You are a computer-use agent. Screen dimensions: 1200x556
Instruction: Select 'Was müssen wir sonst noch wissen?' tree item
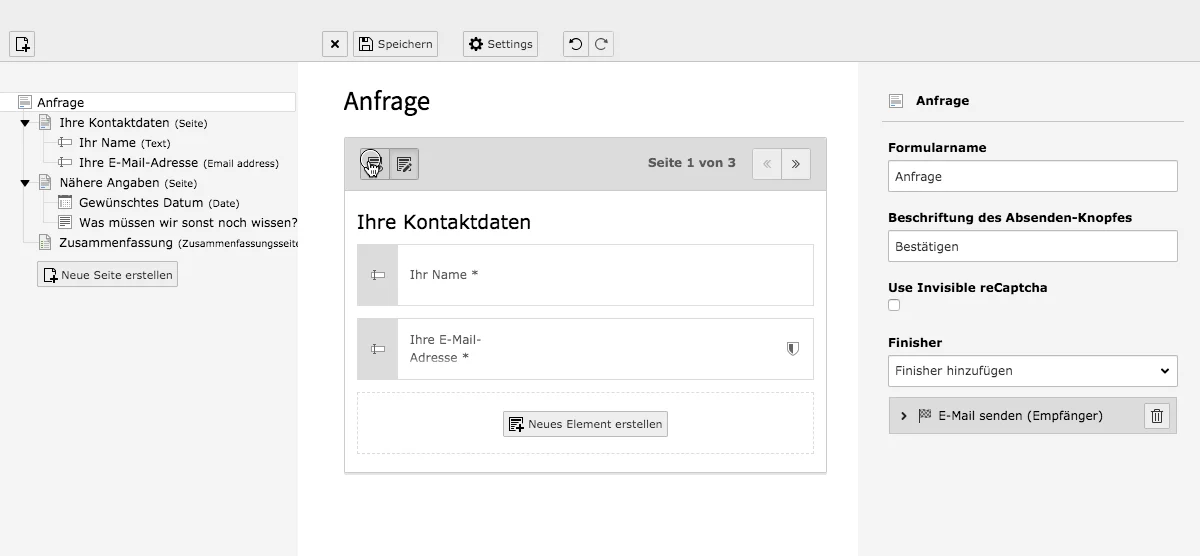pos(188,223)
